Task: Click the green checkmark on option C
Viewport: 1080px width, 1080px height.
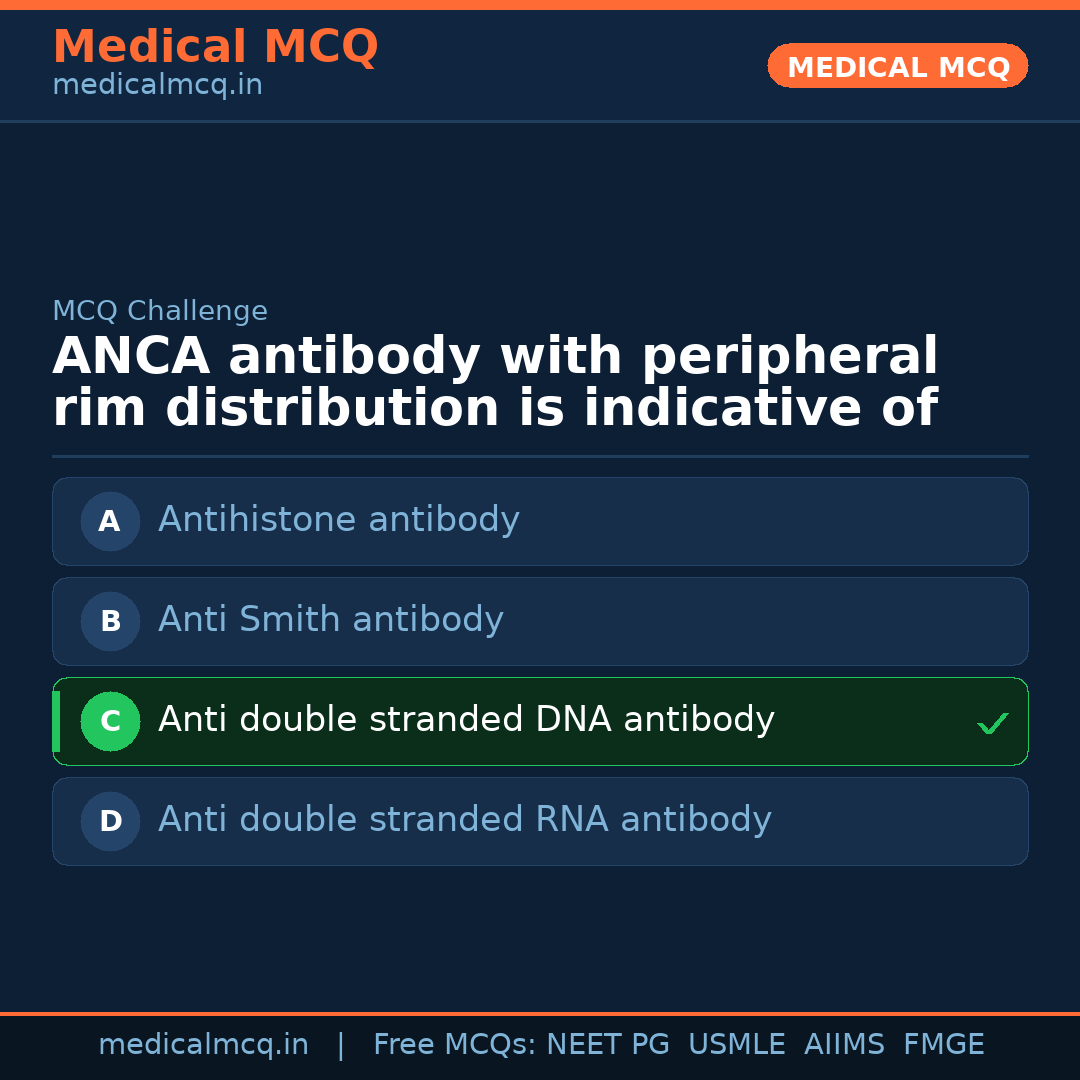Action: tap(992, 723)
